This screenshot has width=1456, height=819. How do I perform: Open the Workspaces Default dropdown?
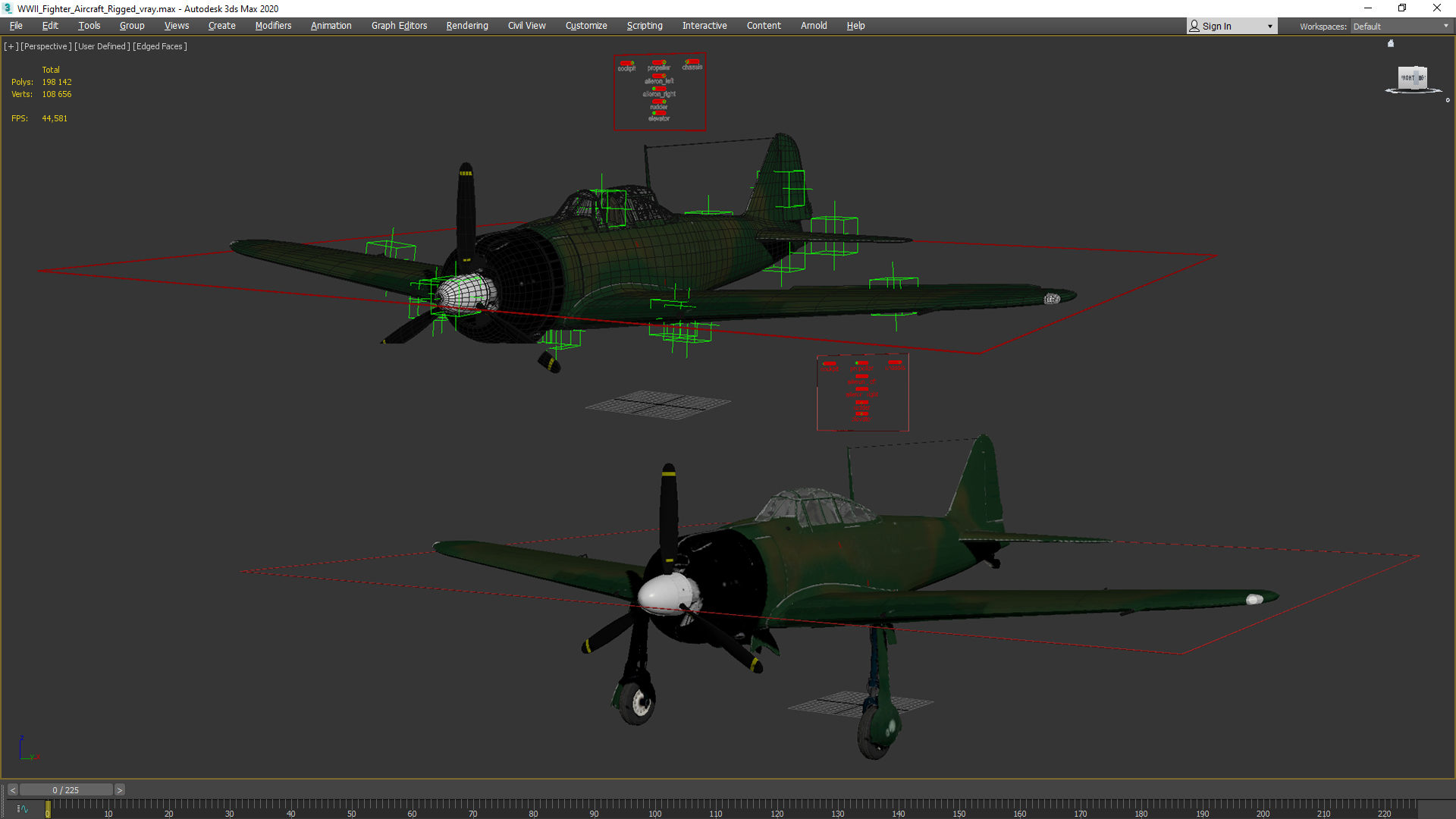1401,27
